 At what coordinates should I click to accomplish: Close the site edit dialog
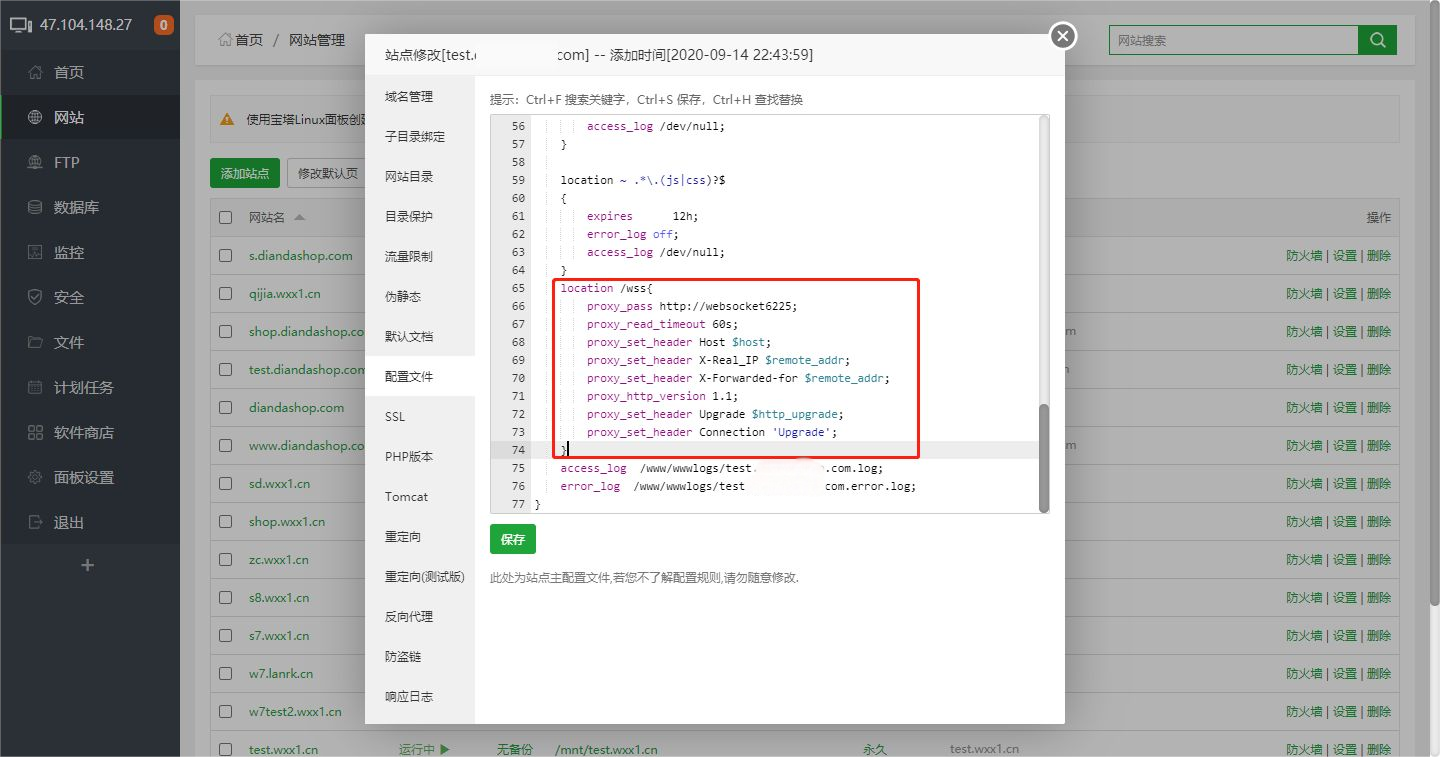point(1062,37)
